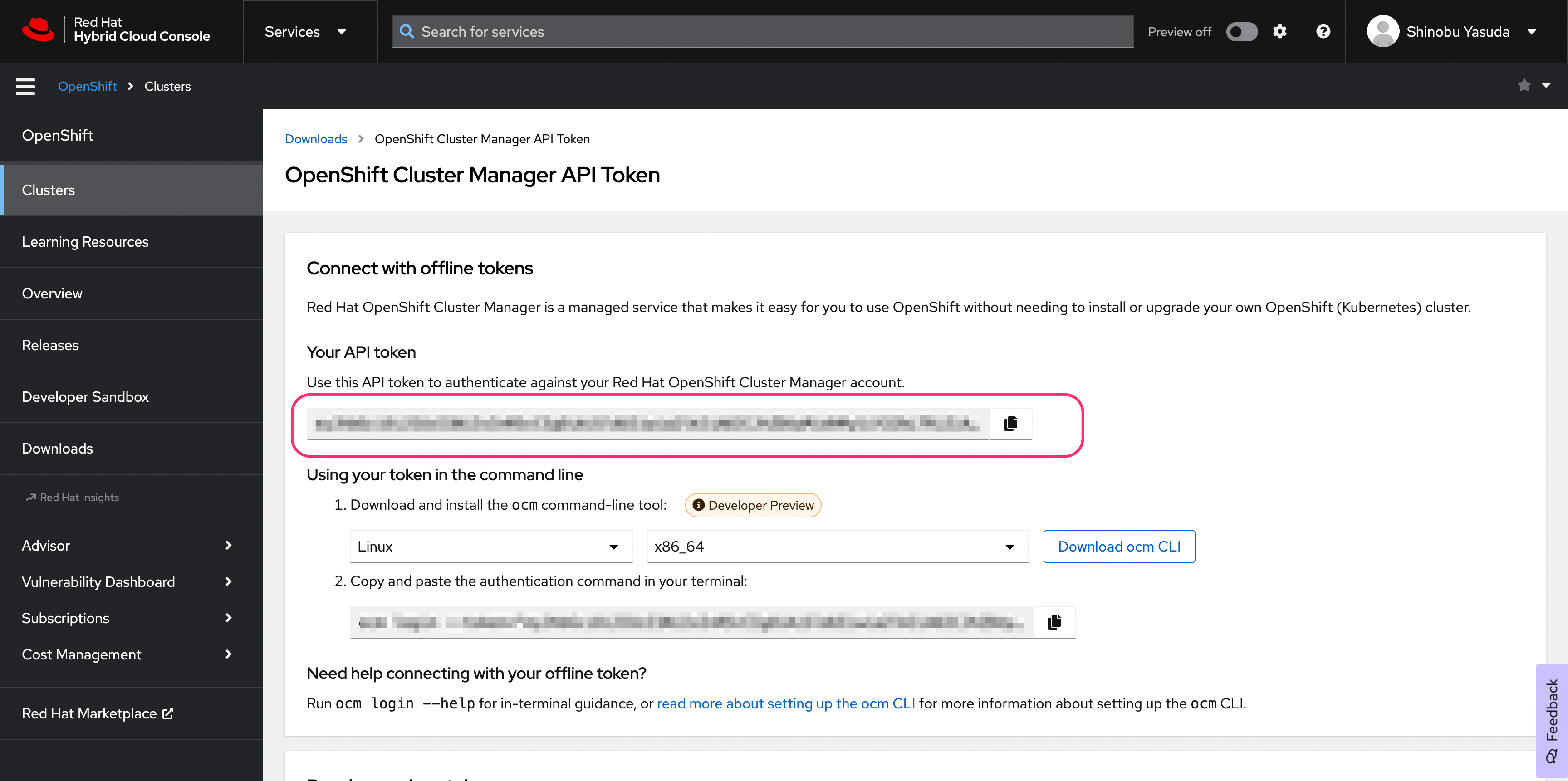Select Releases in the sidebar

tap(50, 345)
